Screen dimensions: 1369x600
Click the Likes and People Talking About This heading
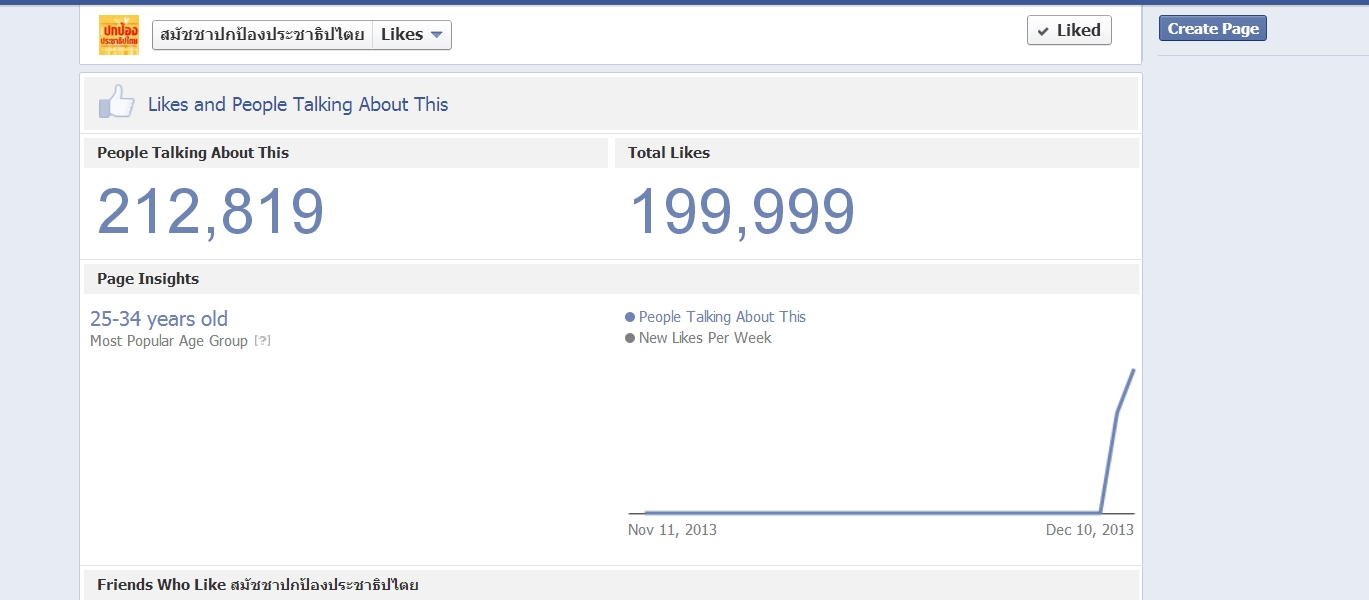298,104
